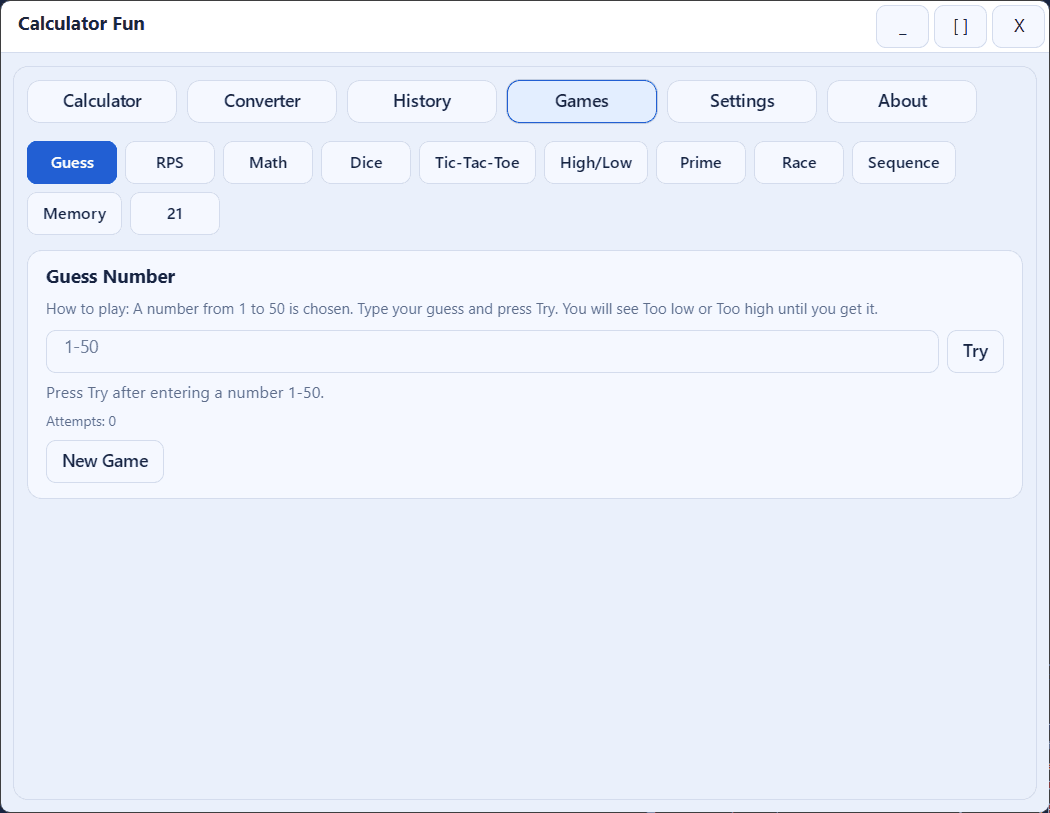The image size is (1050, 813).
Task: Switch to the Math game
Action: click(x=267, y=162)
